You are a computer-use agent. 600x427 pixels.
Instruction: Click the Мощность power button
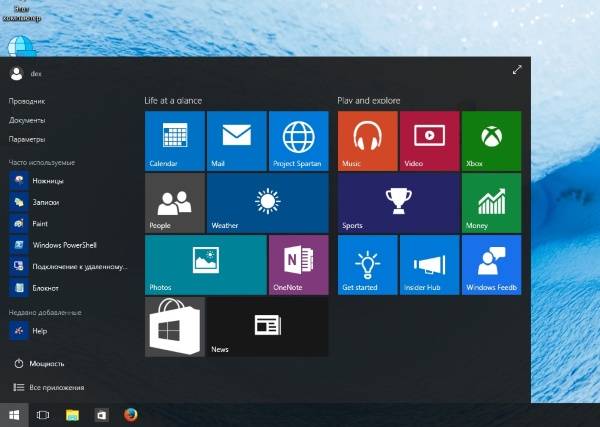point(39,363)
